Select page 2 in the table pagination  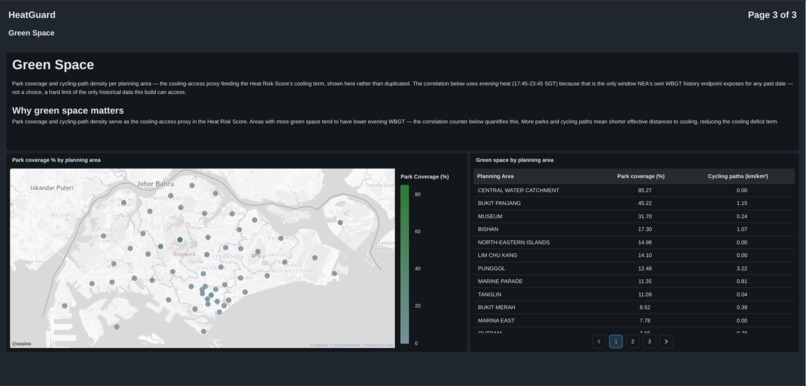tap(633, 341)
